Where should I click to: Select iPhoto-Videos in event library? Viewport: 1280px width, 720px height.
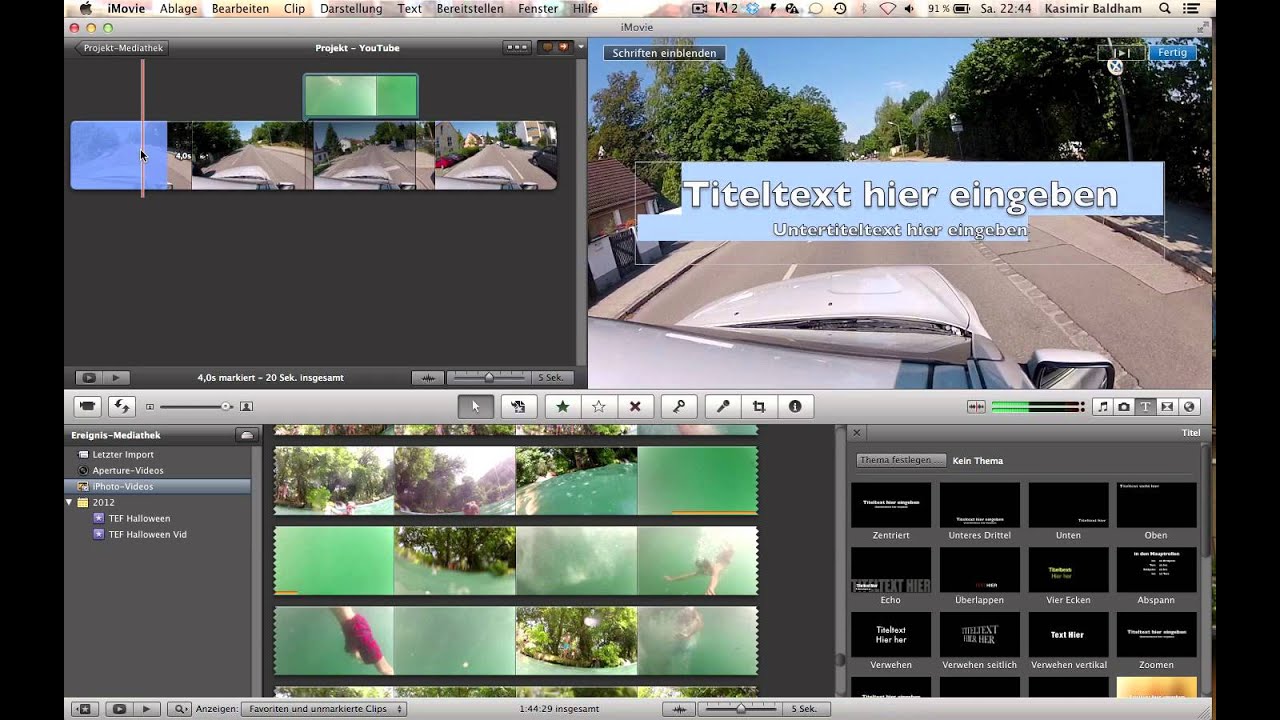tap(123, 486)
